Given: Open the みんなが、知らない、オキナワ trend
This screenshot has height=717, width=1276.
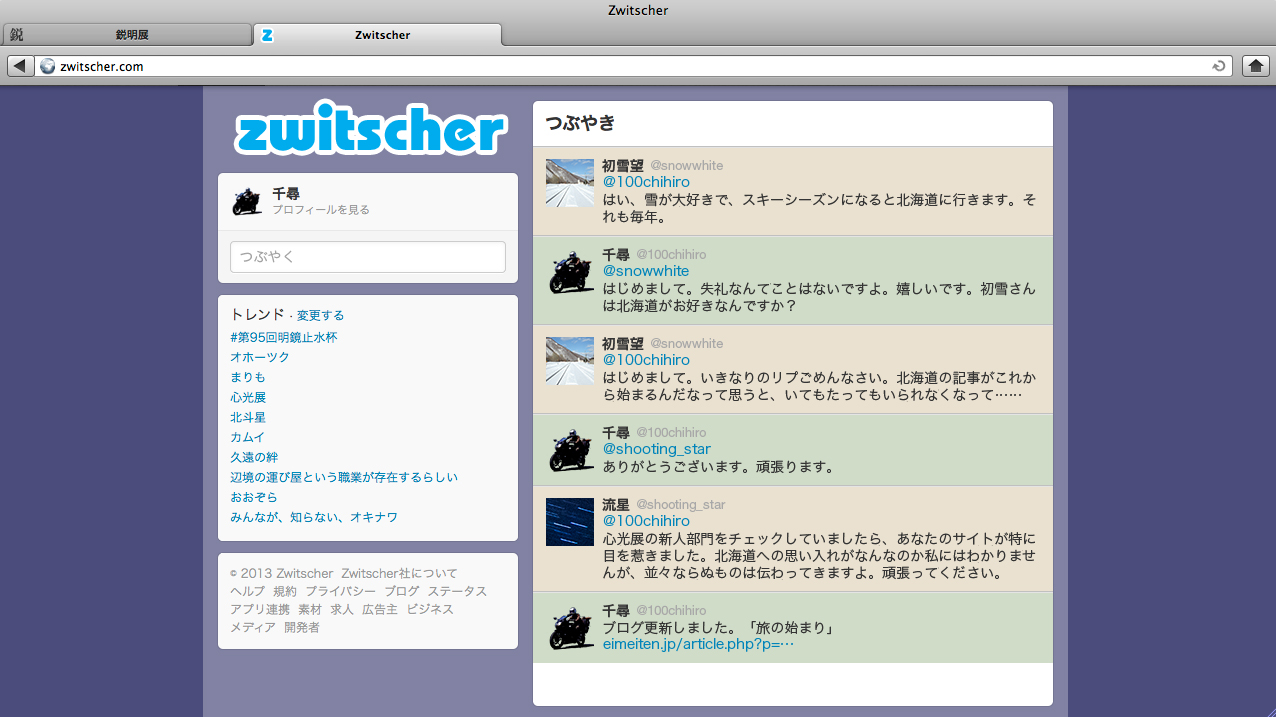Looking at the screenshot, I should [x=314, y=517].
